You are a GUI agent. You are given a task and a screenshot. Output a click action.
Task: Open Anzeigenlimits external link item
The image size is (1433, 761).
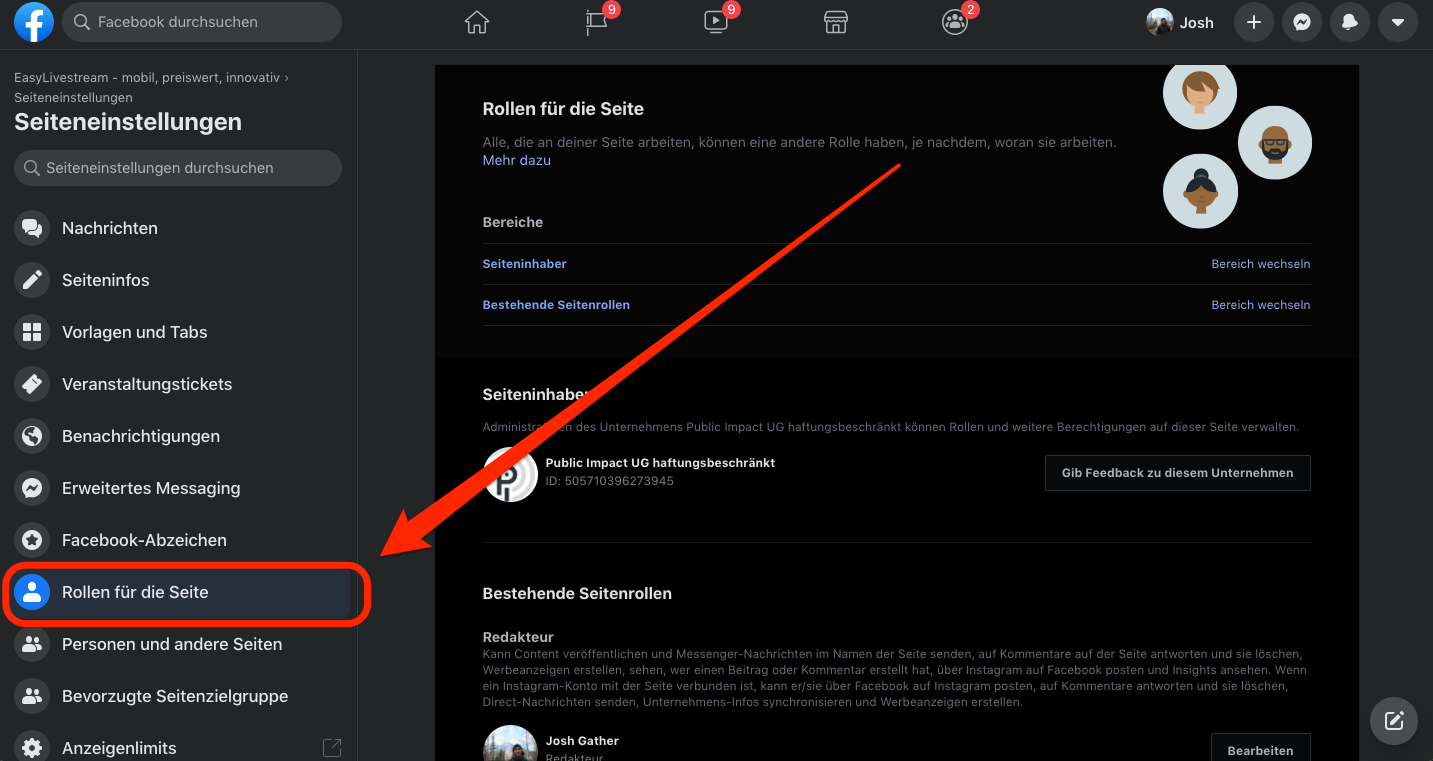point(119,747)
